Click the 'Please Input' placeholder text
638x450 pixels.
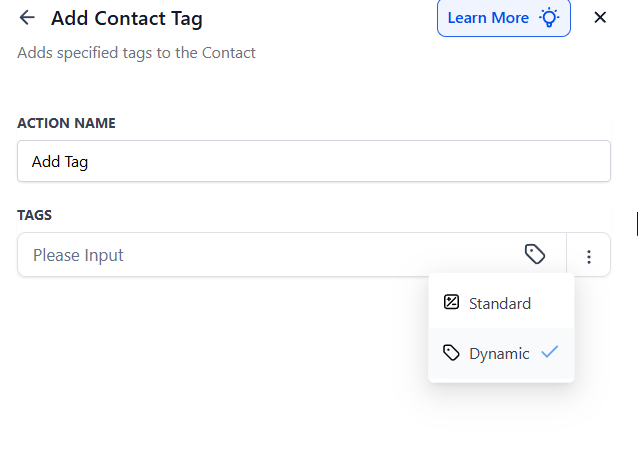78,255
